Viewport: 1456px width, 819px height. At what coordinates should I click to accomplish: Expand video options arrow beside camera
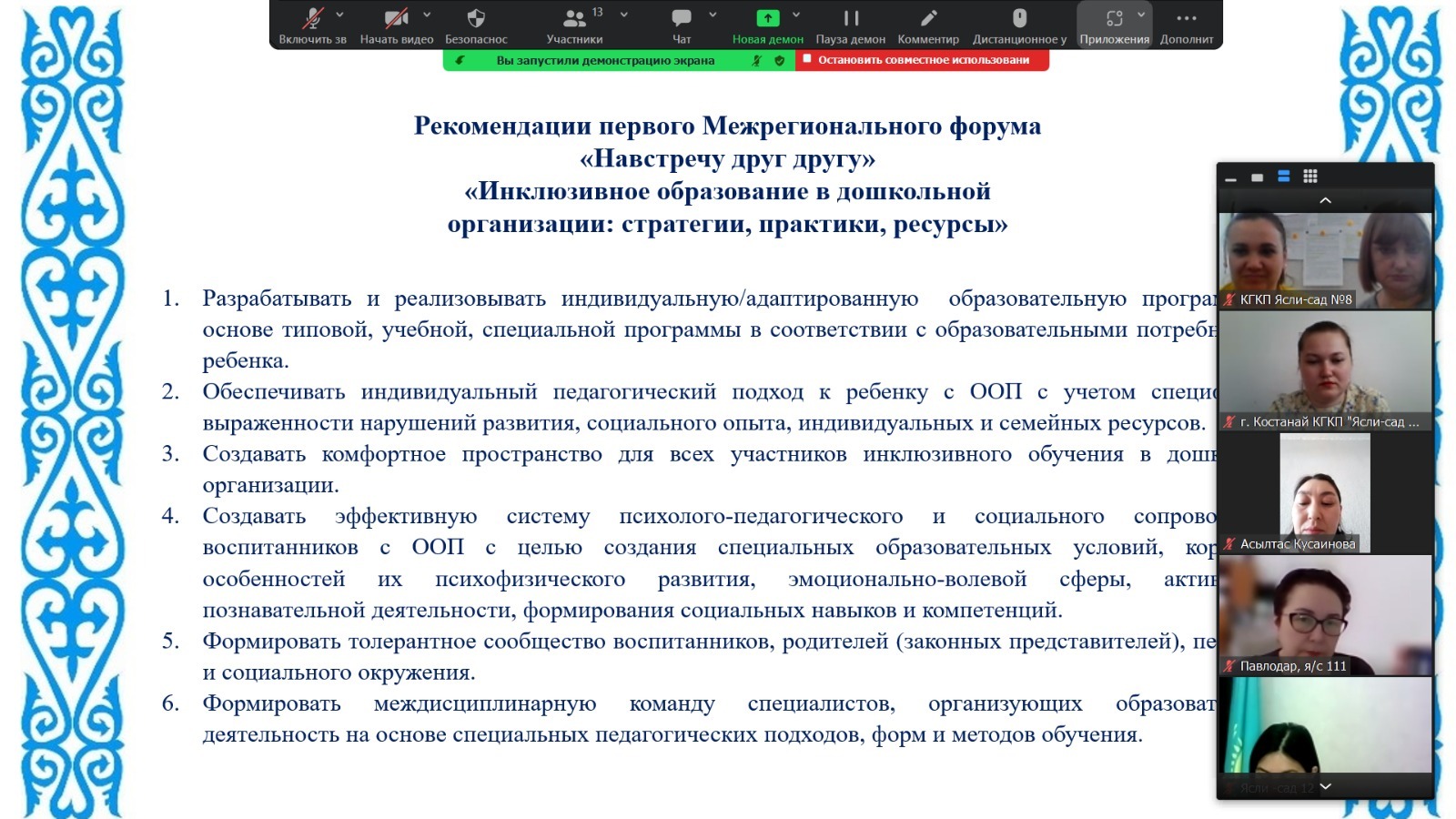(427, 15)
